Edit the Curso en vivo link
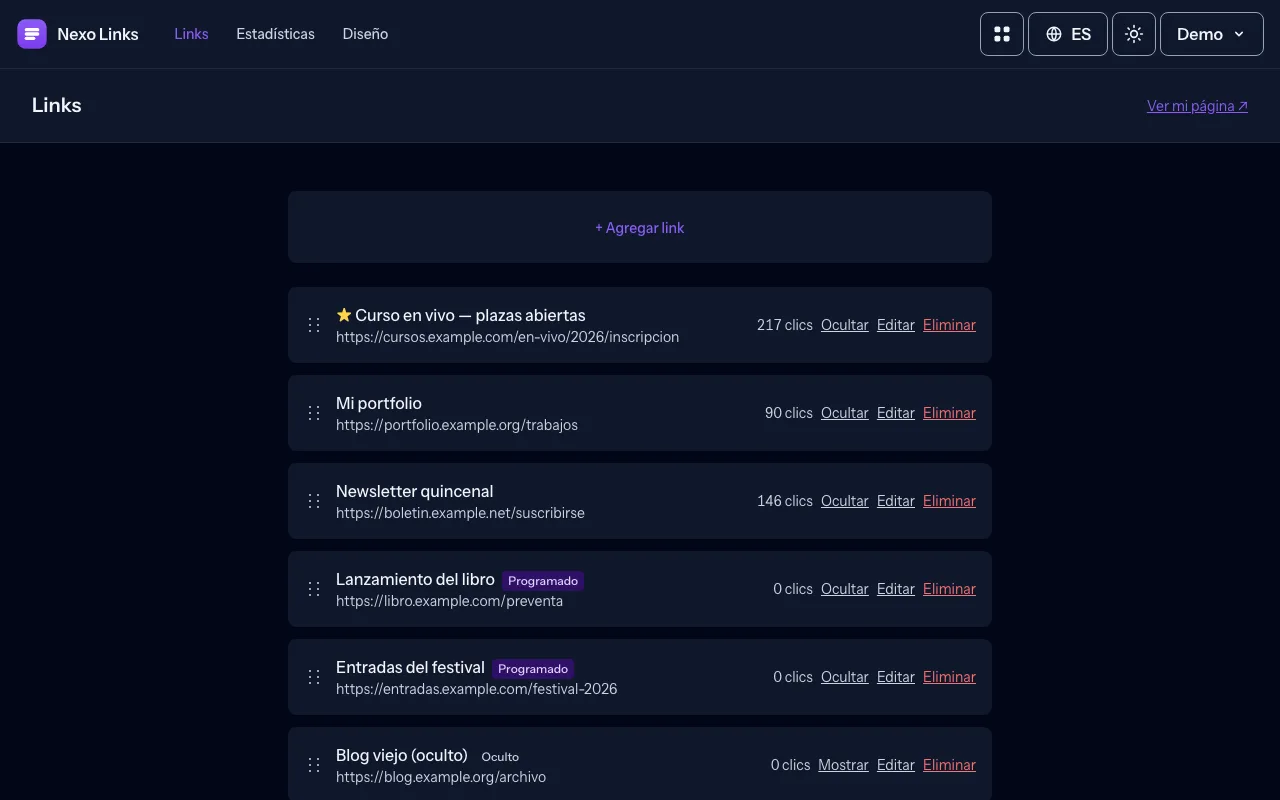Screen dimensions: 1280x800 (x=896, y=325)
